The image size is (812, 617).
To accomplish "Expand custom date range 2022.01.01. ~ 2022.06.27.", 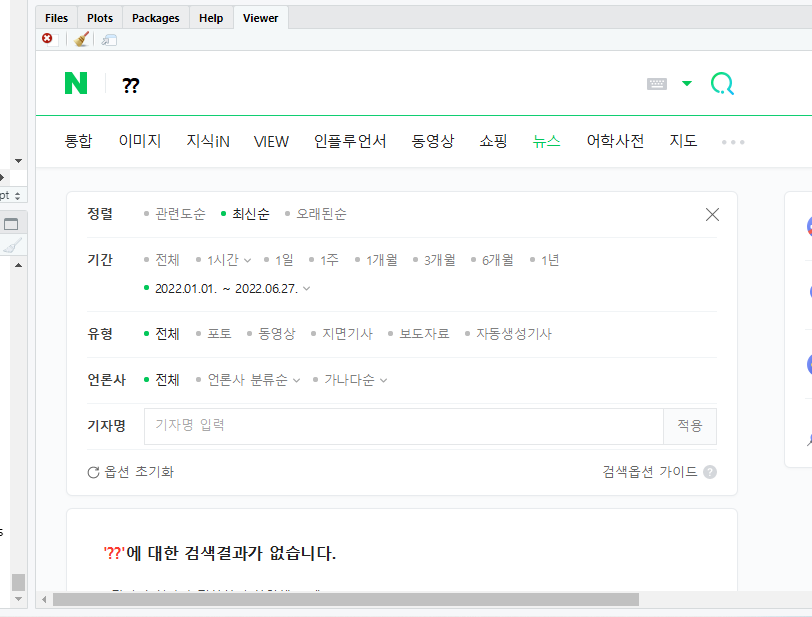I will click(233, 289).
